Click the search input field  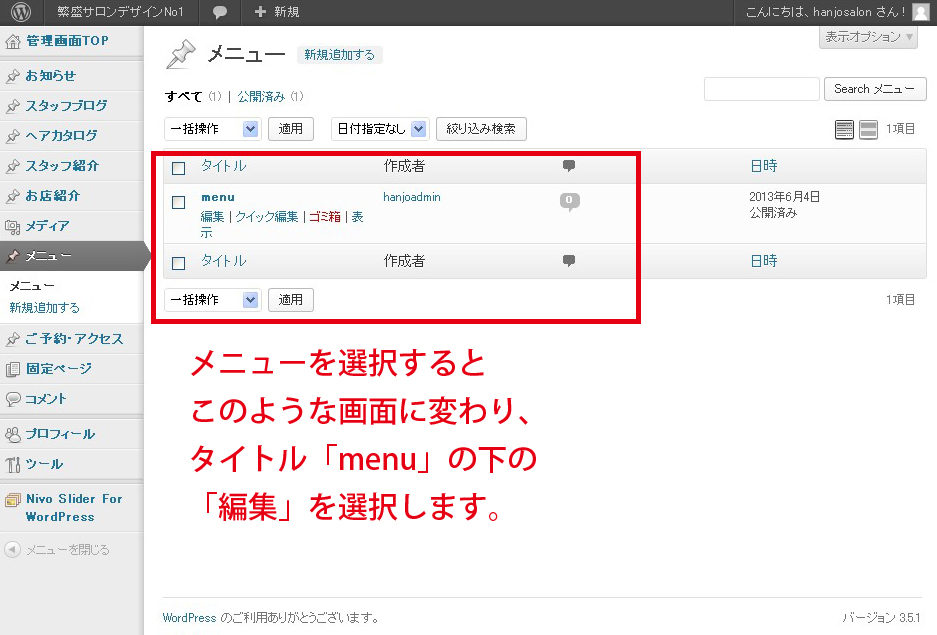pyautogui.click(x=761, y=89)
